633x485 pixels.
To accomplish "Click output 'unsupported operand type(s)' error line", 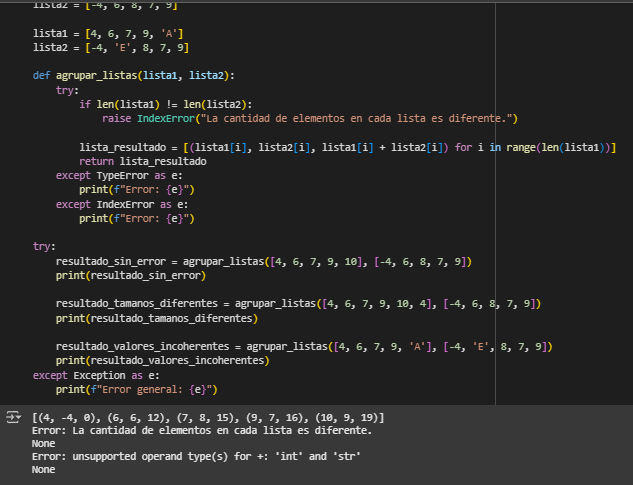I will click(196, 456).
